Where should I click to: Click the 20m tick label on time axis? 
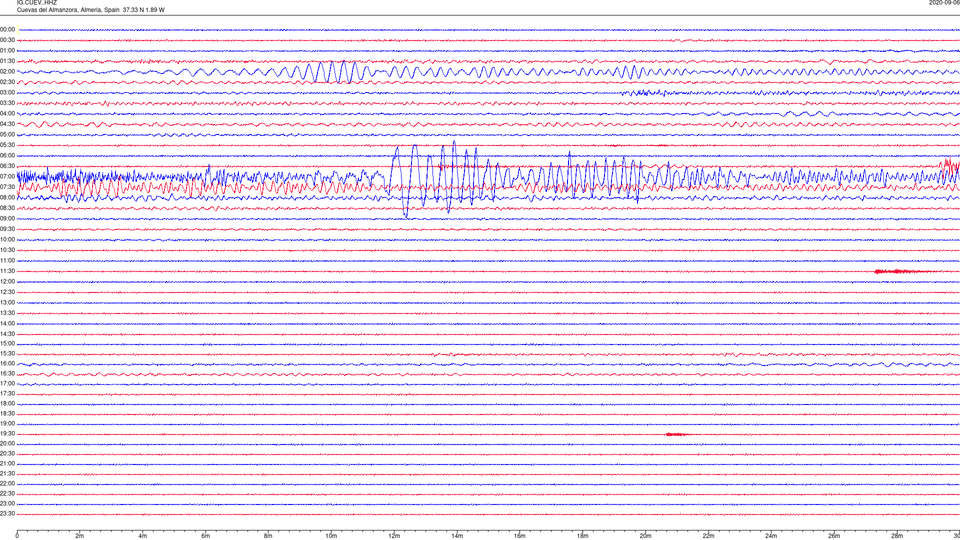point(645,536)
